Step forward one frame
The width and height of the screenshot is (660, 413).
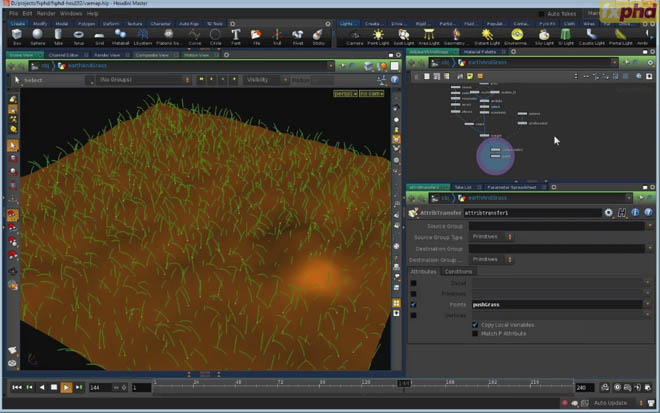(x=79, y=387)
